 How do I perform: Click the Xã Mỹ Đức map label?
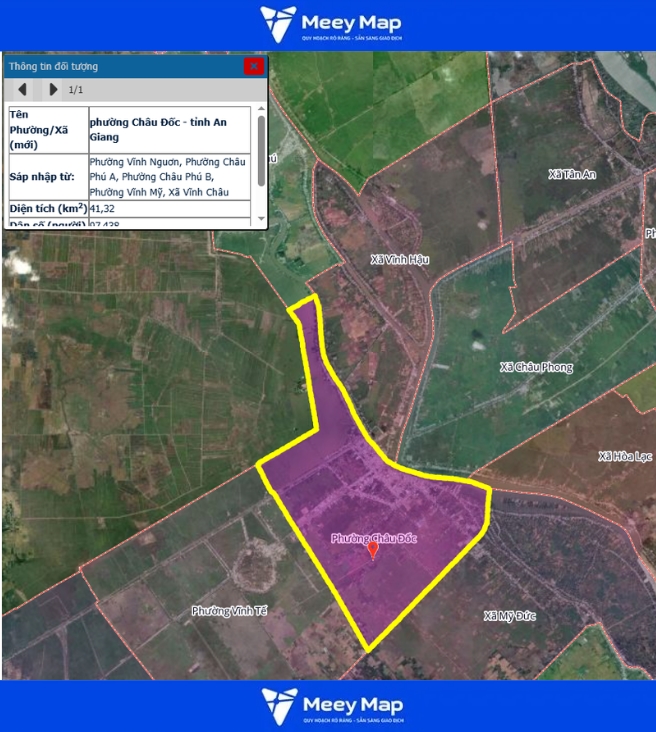coord(509,616)
